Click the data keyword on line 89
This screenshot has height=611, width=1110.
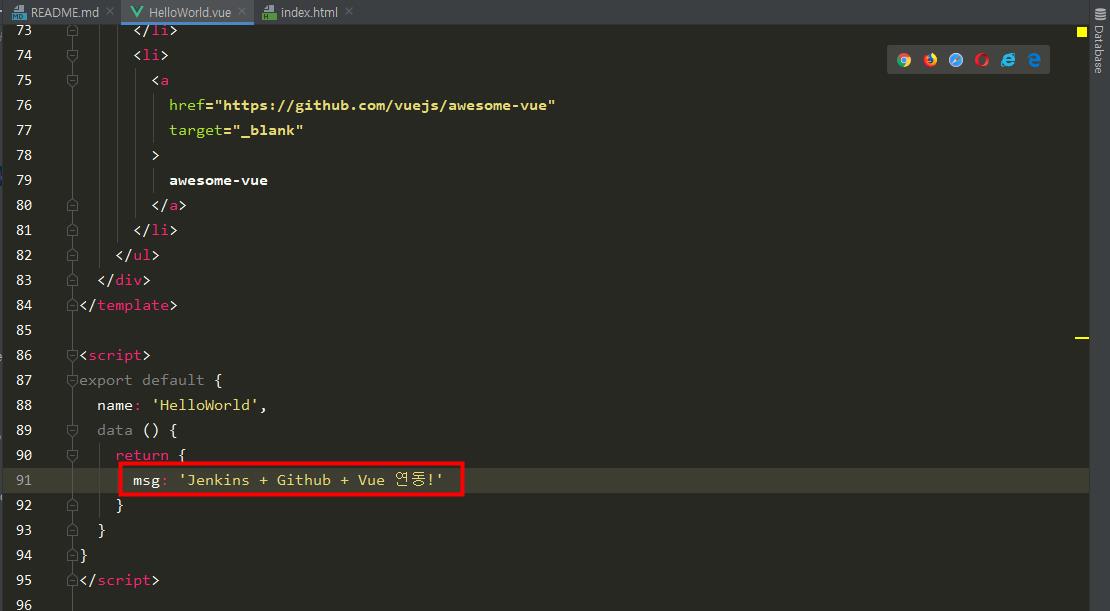pos(115,430)
